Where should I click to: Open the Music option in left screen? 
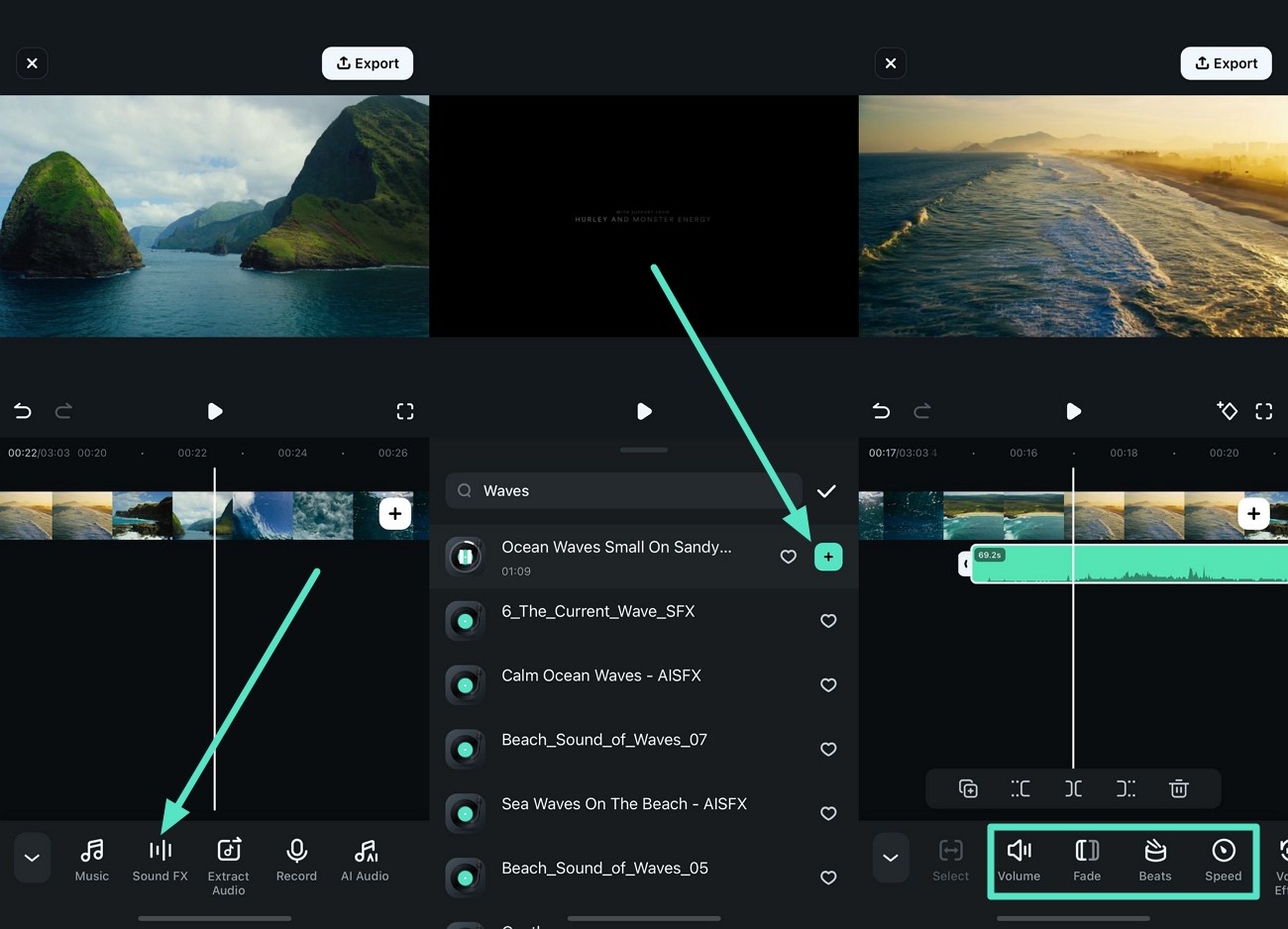(x=92, y=860)
